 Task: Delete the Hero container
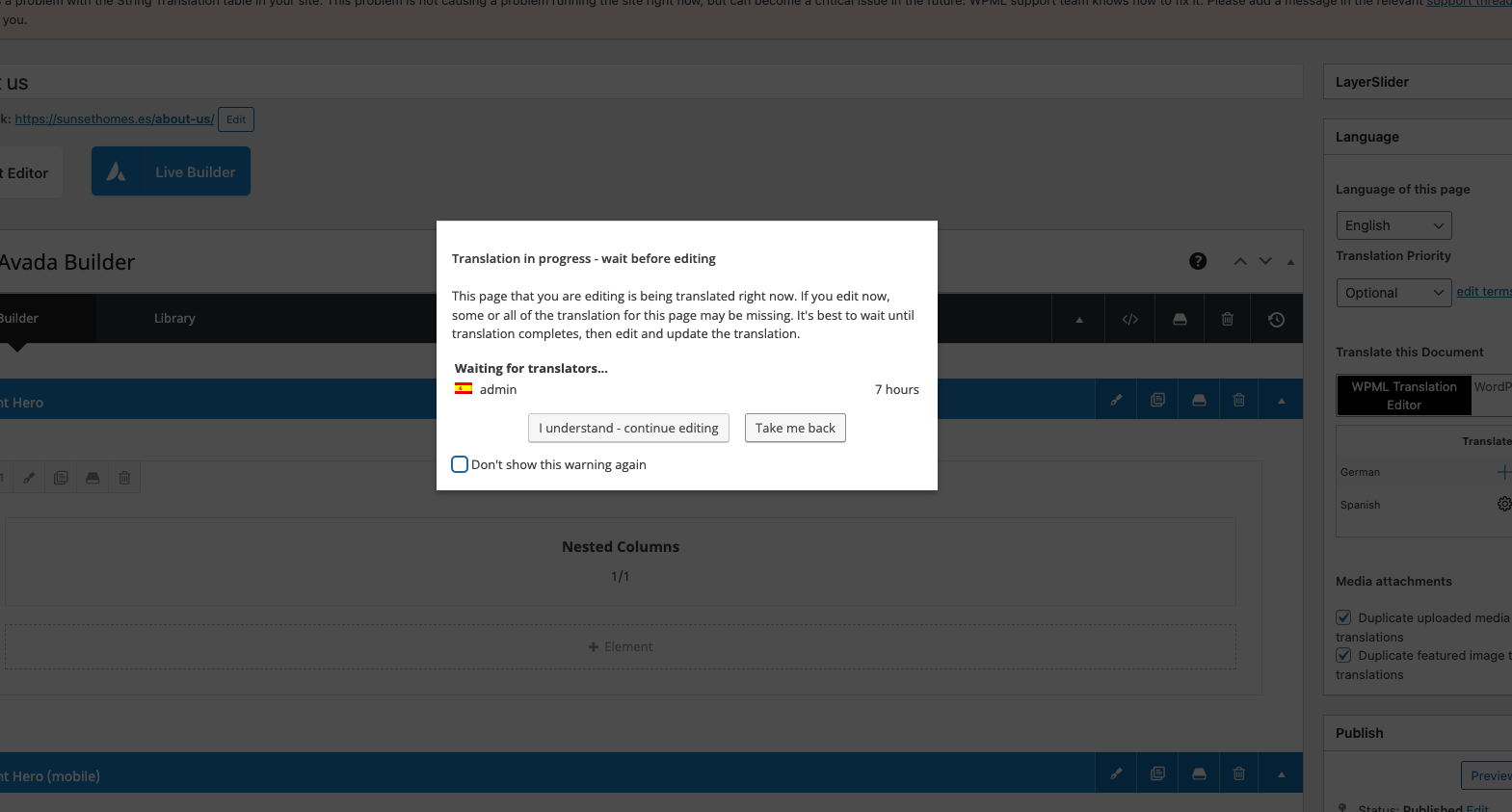1239,400
